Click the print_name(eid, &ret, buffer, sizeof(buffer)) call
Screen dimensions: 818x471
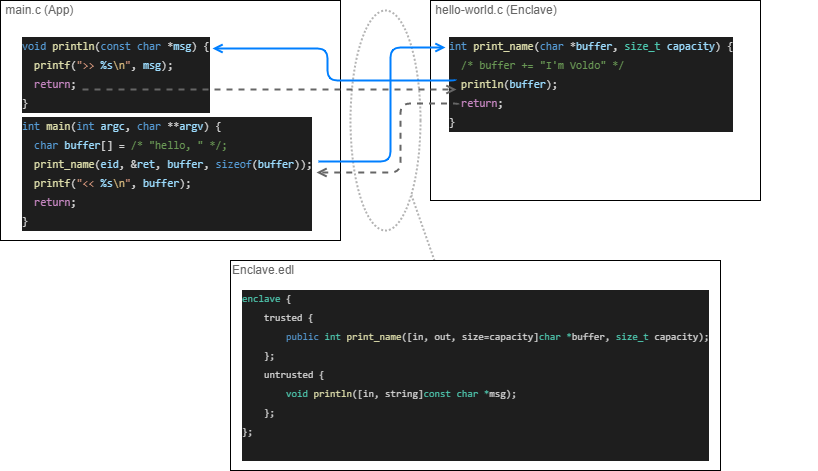point(172,164)
